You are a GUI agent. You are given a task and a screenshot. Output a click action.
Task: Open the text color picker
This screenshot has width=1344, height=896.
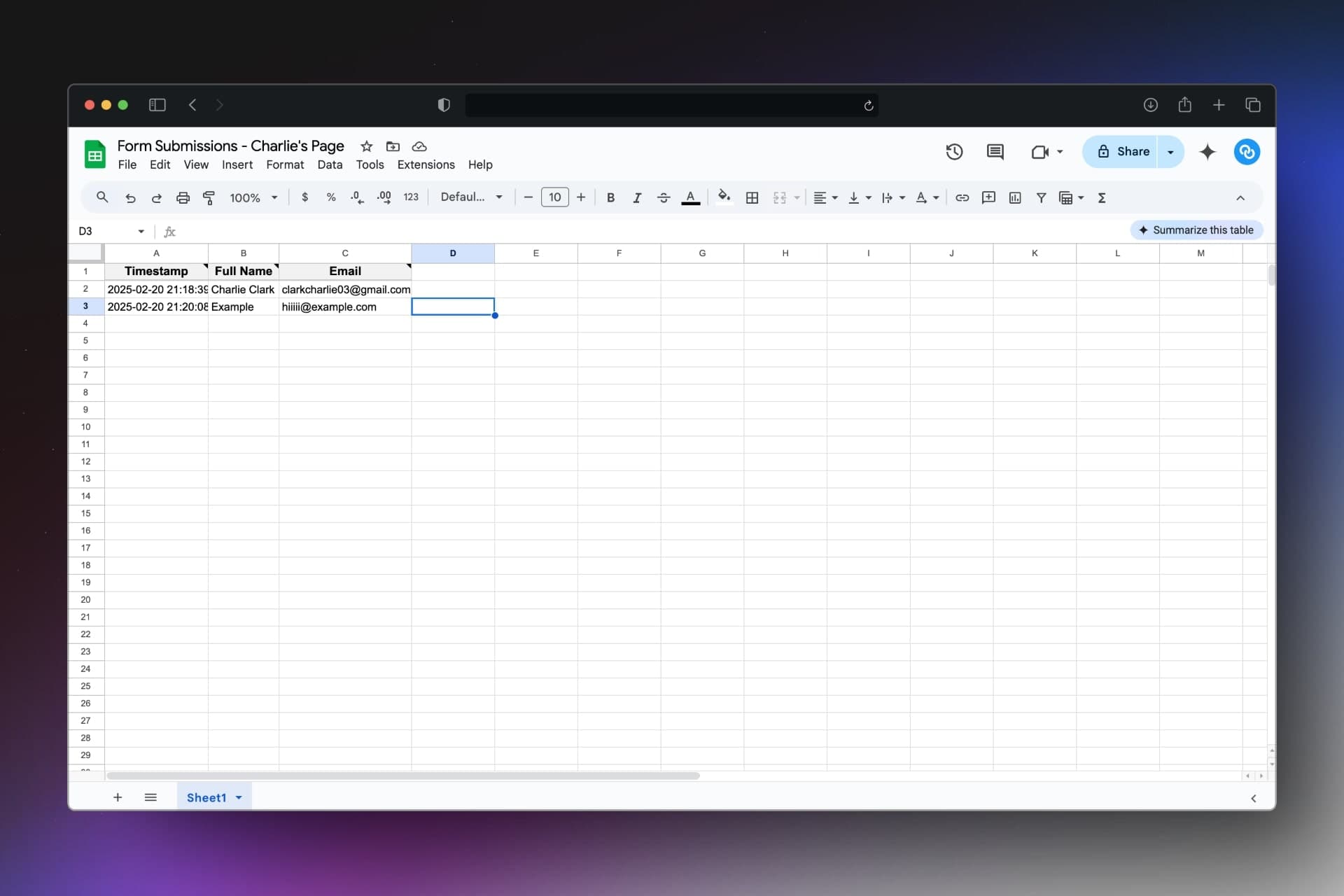[691, 197]
